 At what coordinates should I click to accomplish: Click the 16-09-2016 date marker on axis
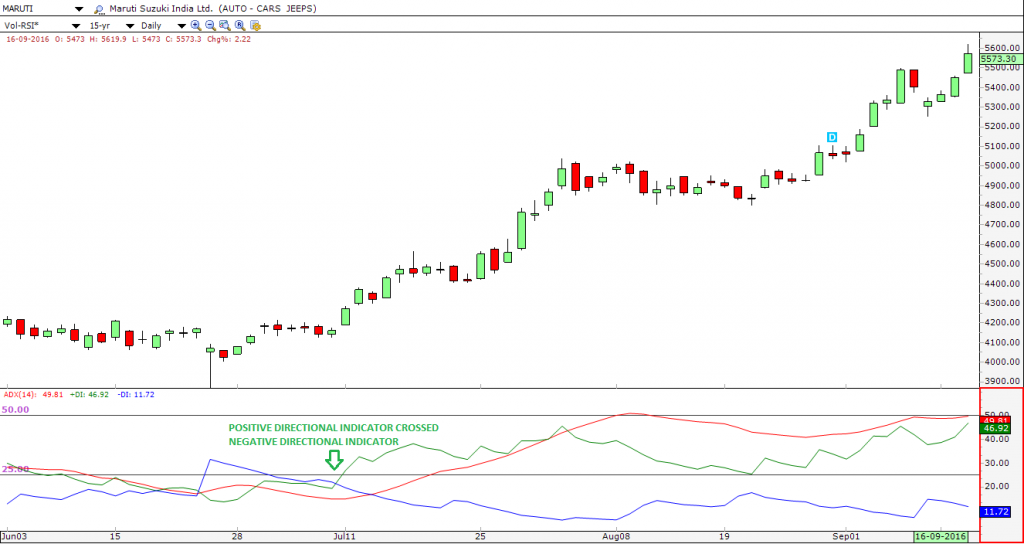[942, 537]
